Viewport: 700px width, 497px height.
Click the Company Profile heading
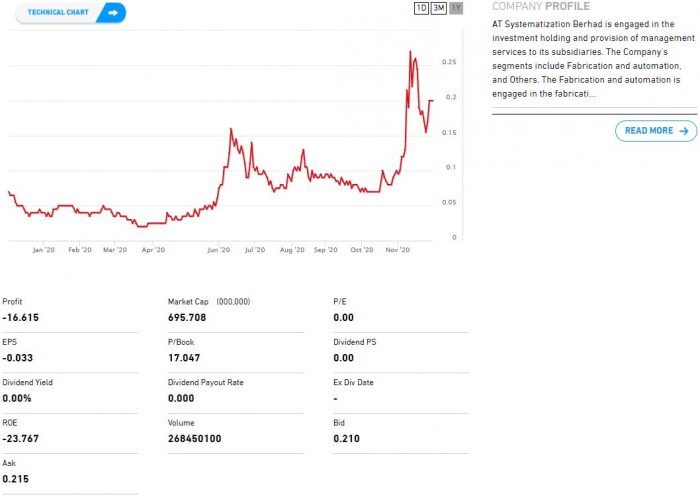[541, 7]
